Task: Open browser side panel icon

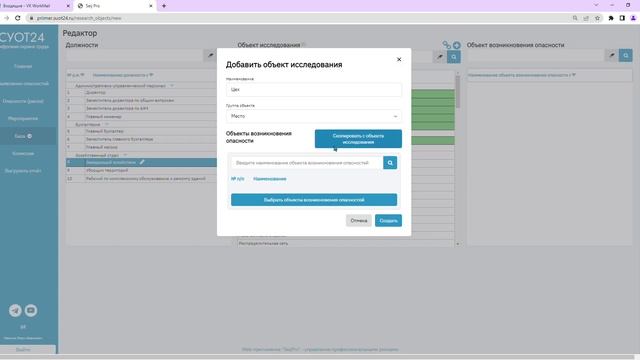Action: click(622, 18)
